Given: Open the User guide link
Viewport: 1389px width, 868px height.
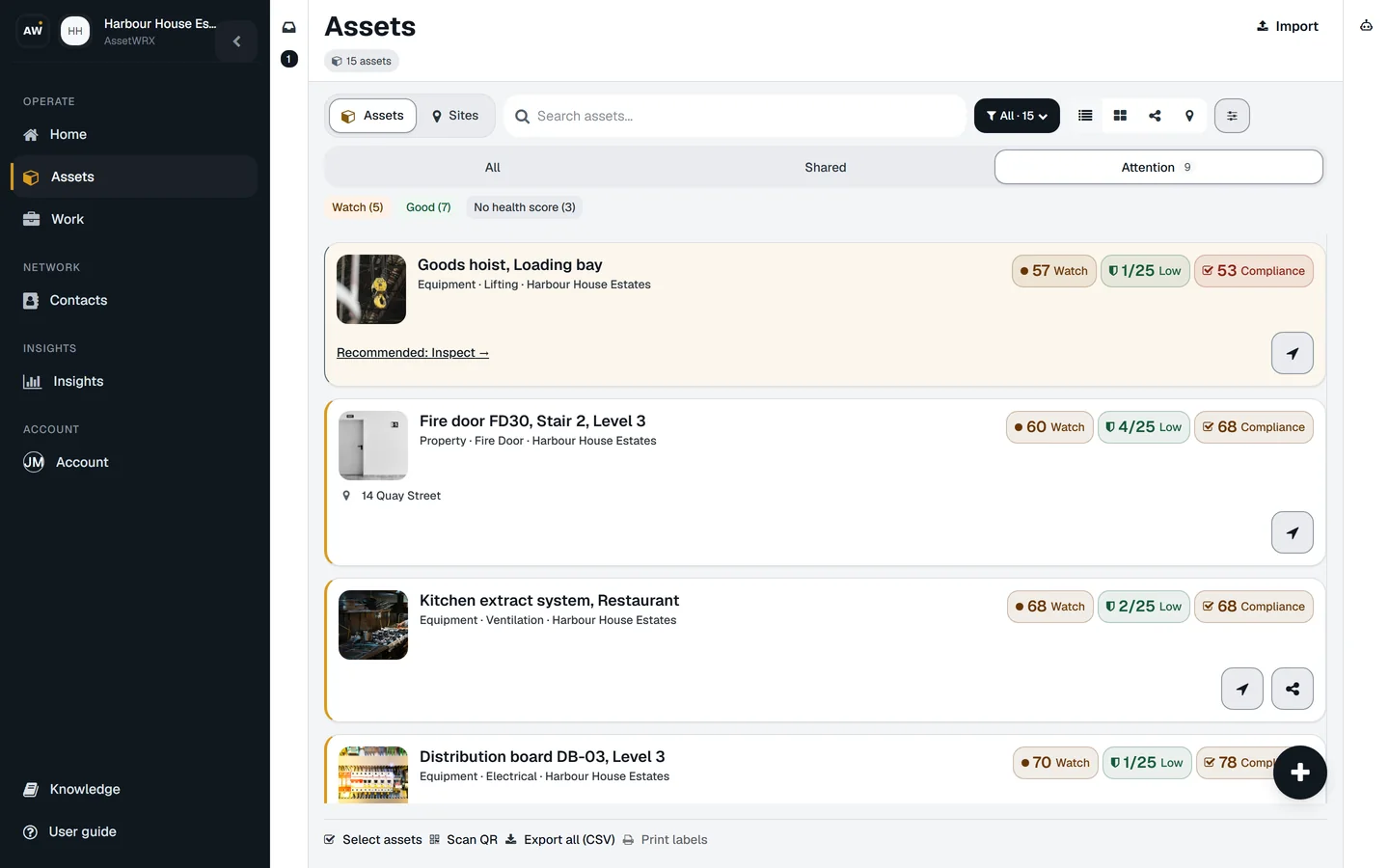Looking at the screenshot, I should 135,831.
